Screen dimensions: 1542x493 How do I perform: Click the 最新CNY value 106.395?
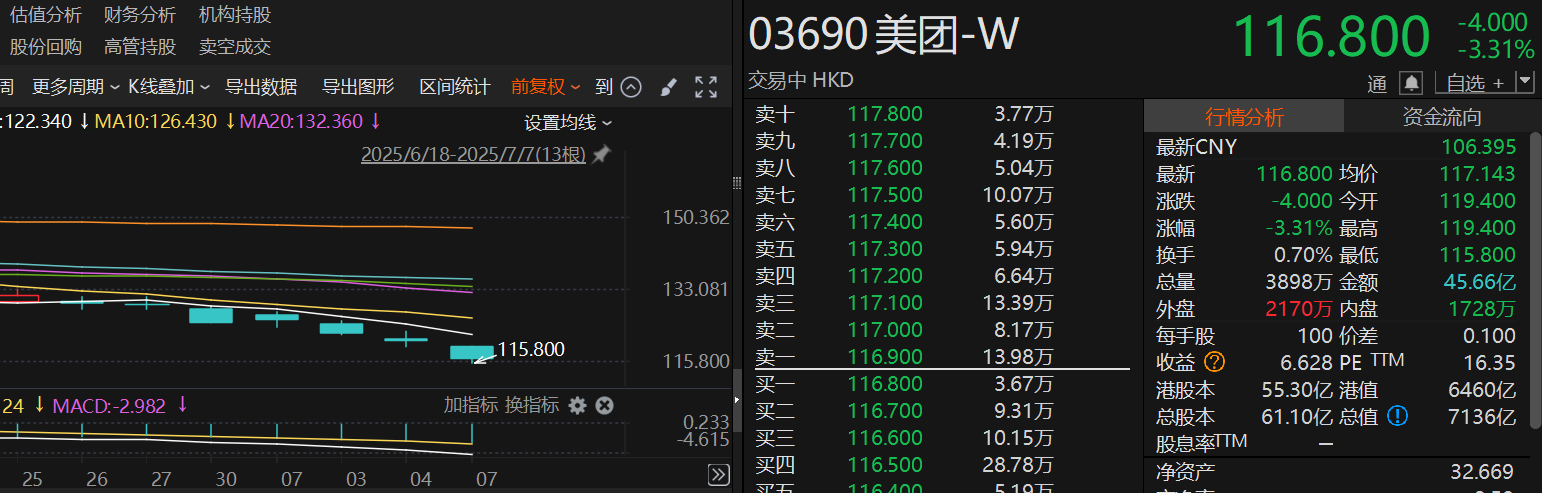pos(1478,147)
